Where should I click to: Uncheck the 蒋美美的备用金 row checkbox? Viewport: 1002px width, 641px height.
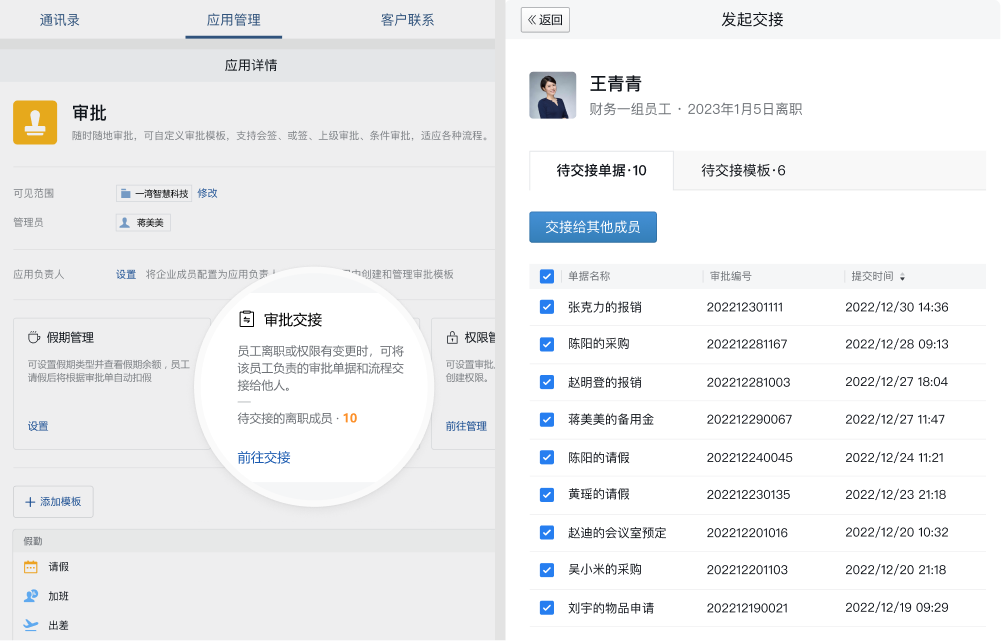pyautogui.click(x=546, y=419)
